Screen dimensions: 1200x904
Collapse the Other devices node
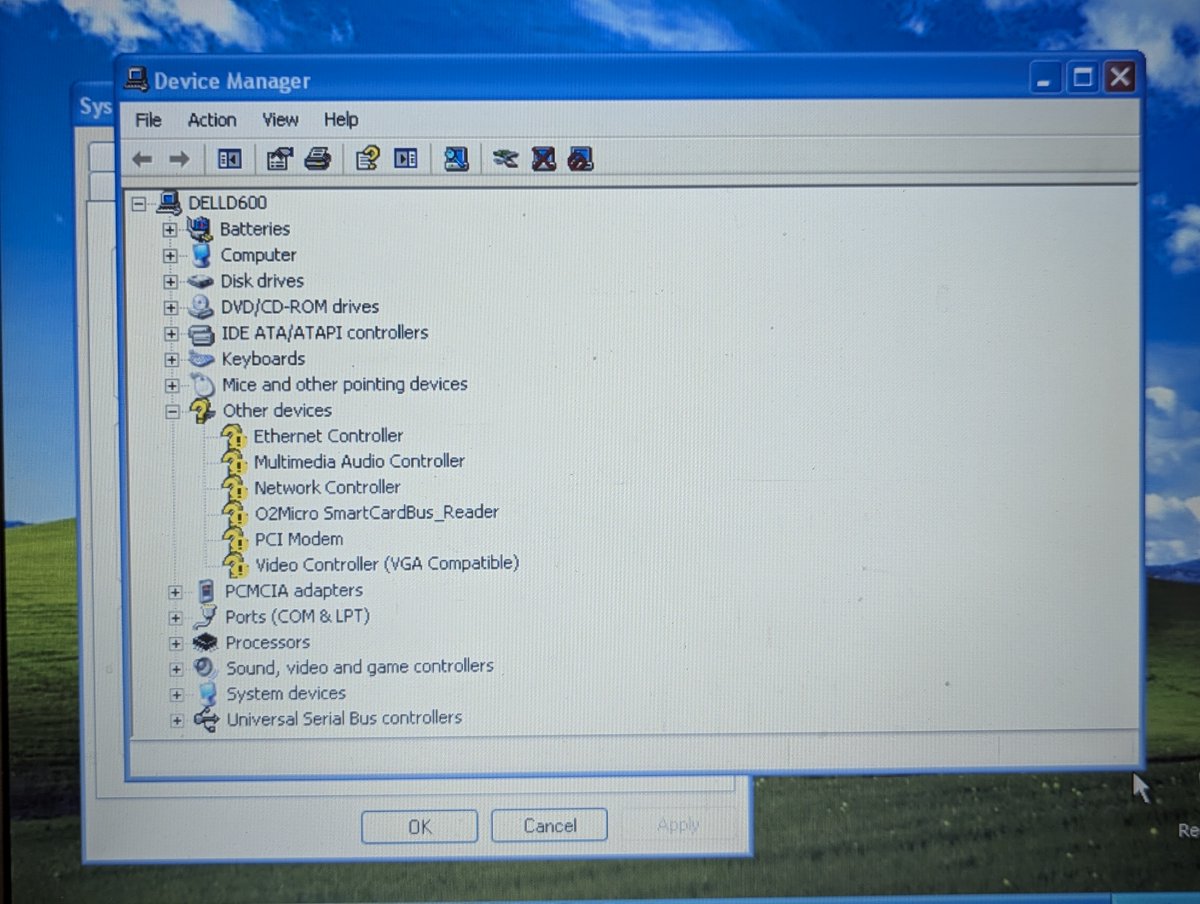[172, 411]
